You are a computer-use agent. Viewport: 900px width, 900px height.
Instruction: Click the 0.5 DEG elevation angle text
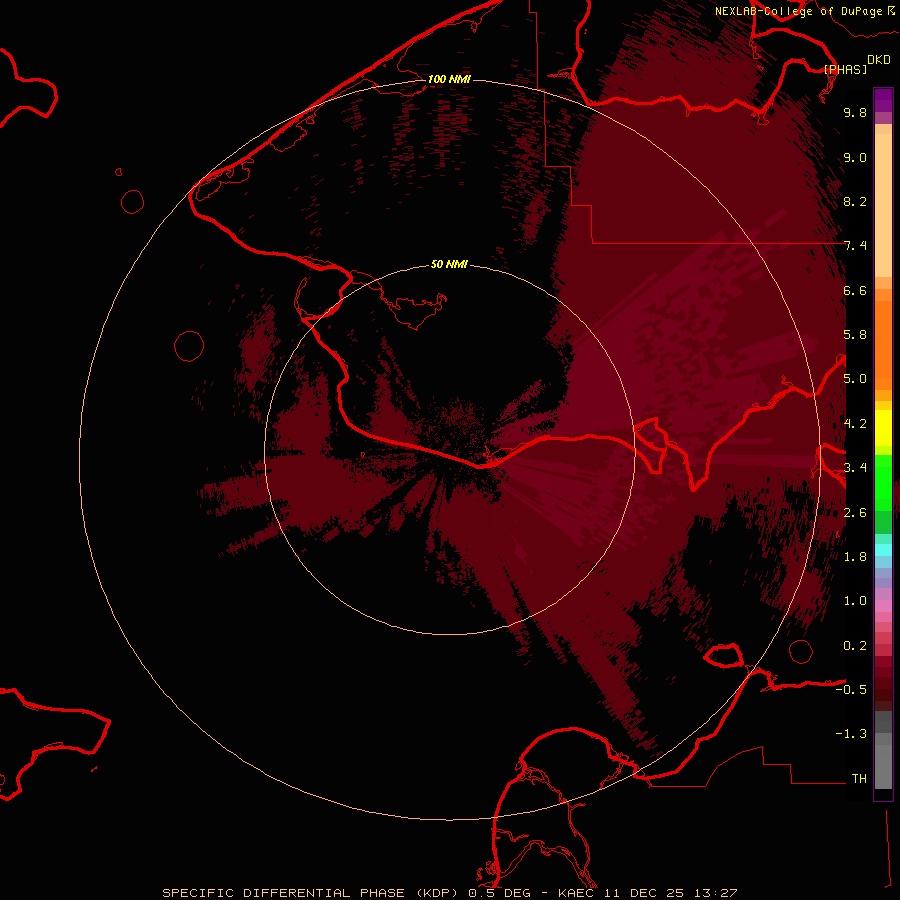click(500, 893)
